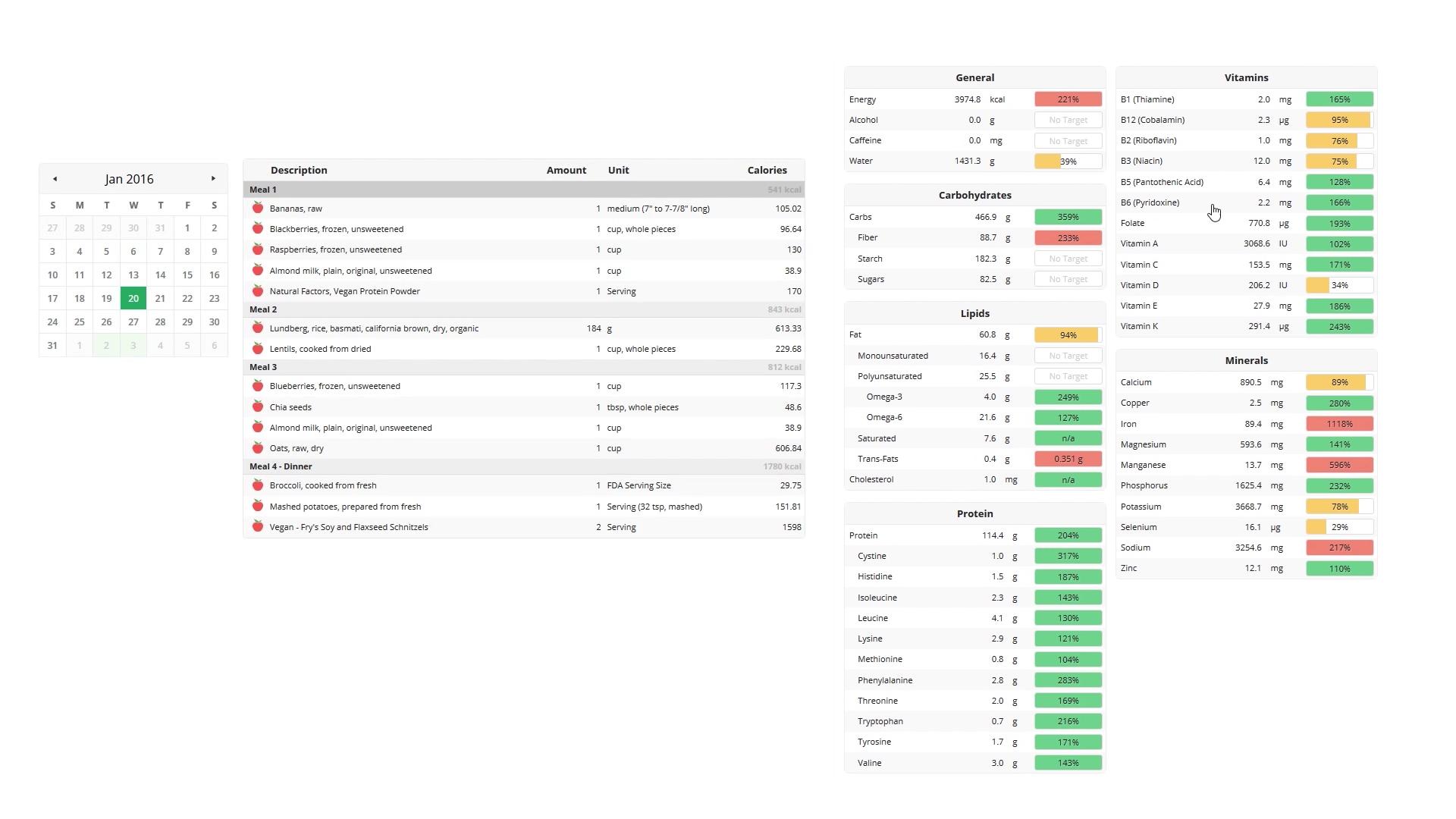Click the Energy 221% progress bar

coord(1068,99)
